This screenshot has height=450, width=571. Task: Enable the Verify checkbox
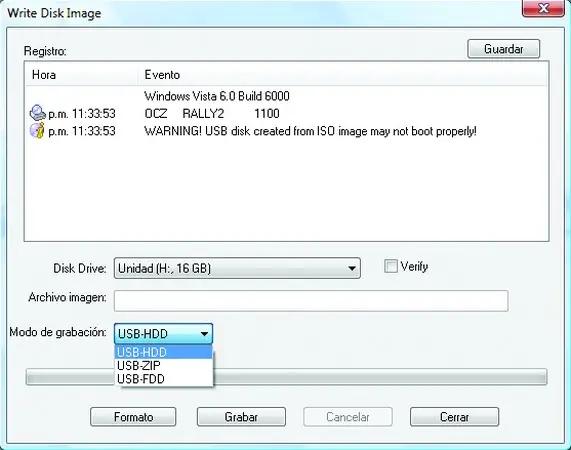tap(390, 266)
